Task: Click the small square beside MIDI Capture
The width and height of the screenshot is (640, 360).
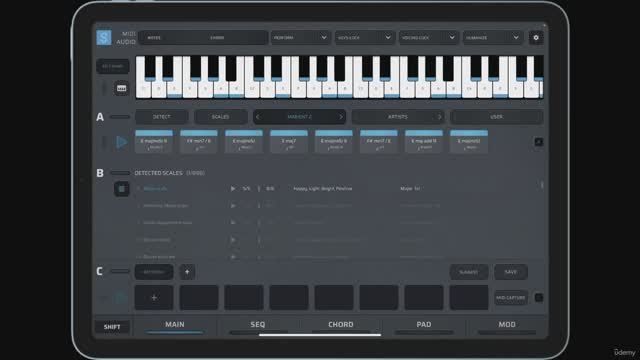Action: 538,298
